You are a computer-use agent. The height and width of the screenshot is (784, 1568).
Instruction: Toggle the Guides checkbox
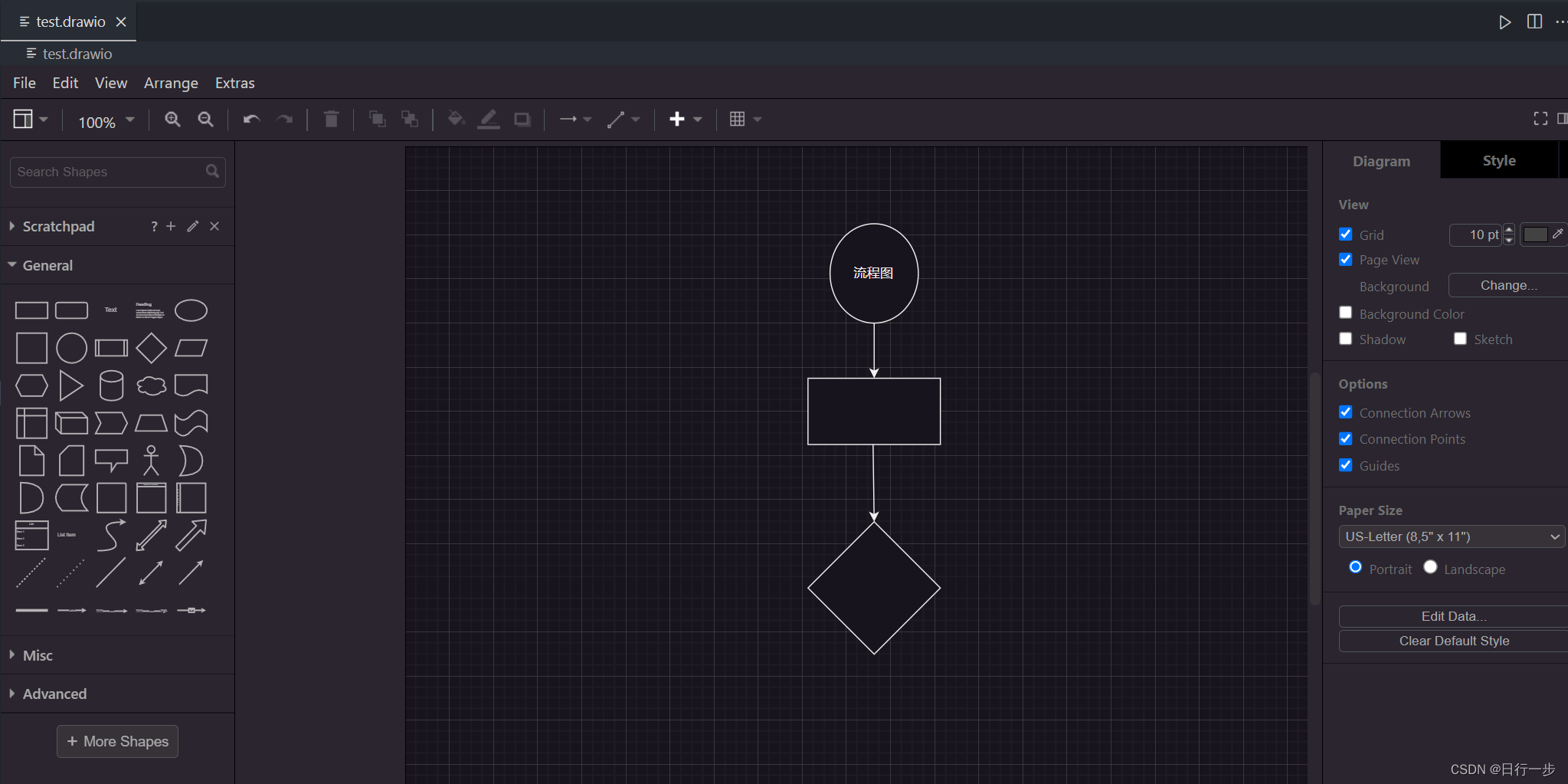pos(1346,465)
